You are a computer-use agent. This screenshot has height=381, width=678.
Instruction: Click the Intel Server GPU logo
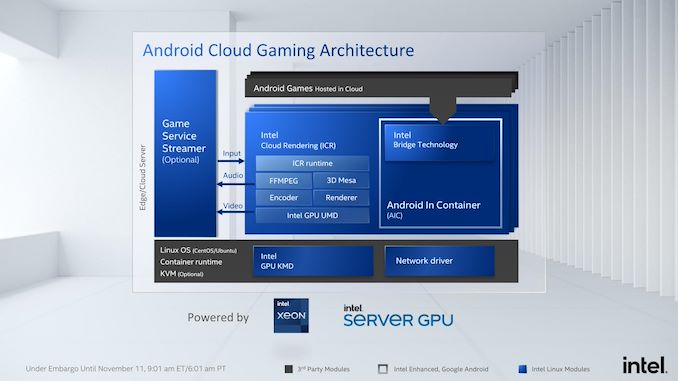coord(398,315)
